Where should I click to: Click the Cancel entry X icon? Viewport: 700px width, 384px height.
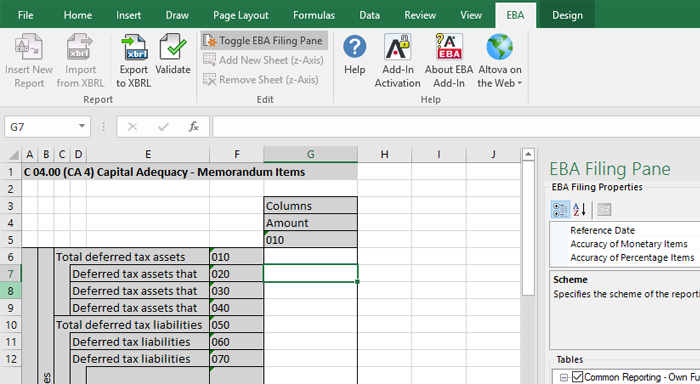point(132,127)
